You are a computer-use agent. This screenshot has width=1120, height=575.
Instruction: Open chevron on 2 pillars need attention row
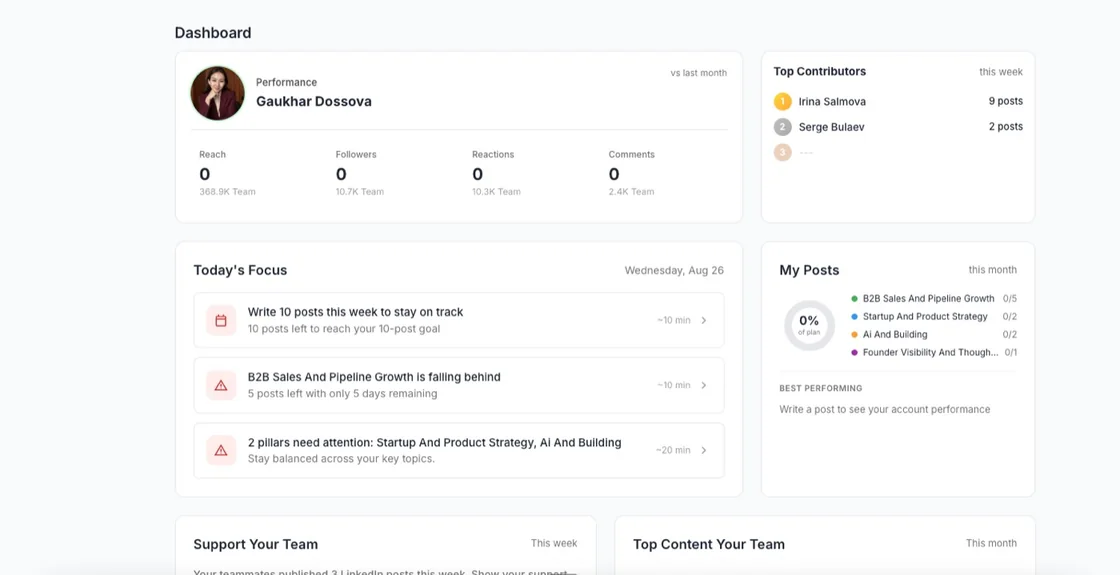point(704,450)
